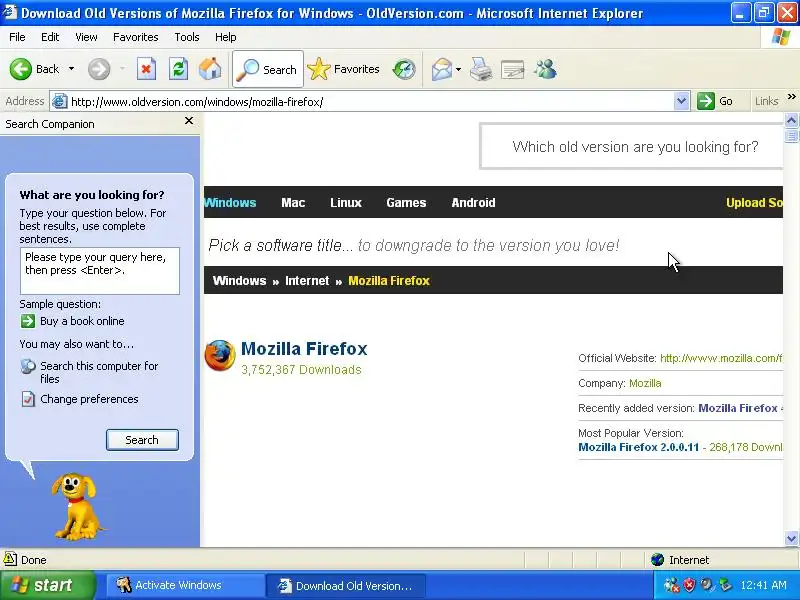Viewport: 800px width, 600px height.
Task: Open the Edit menu
Action: (x=50, y=37)
